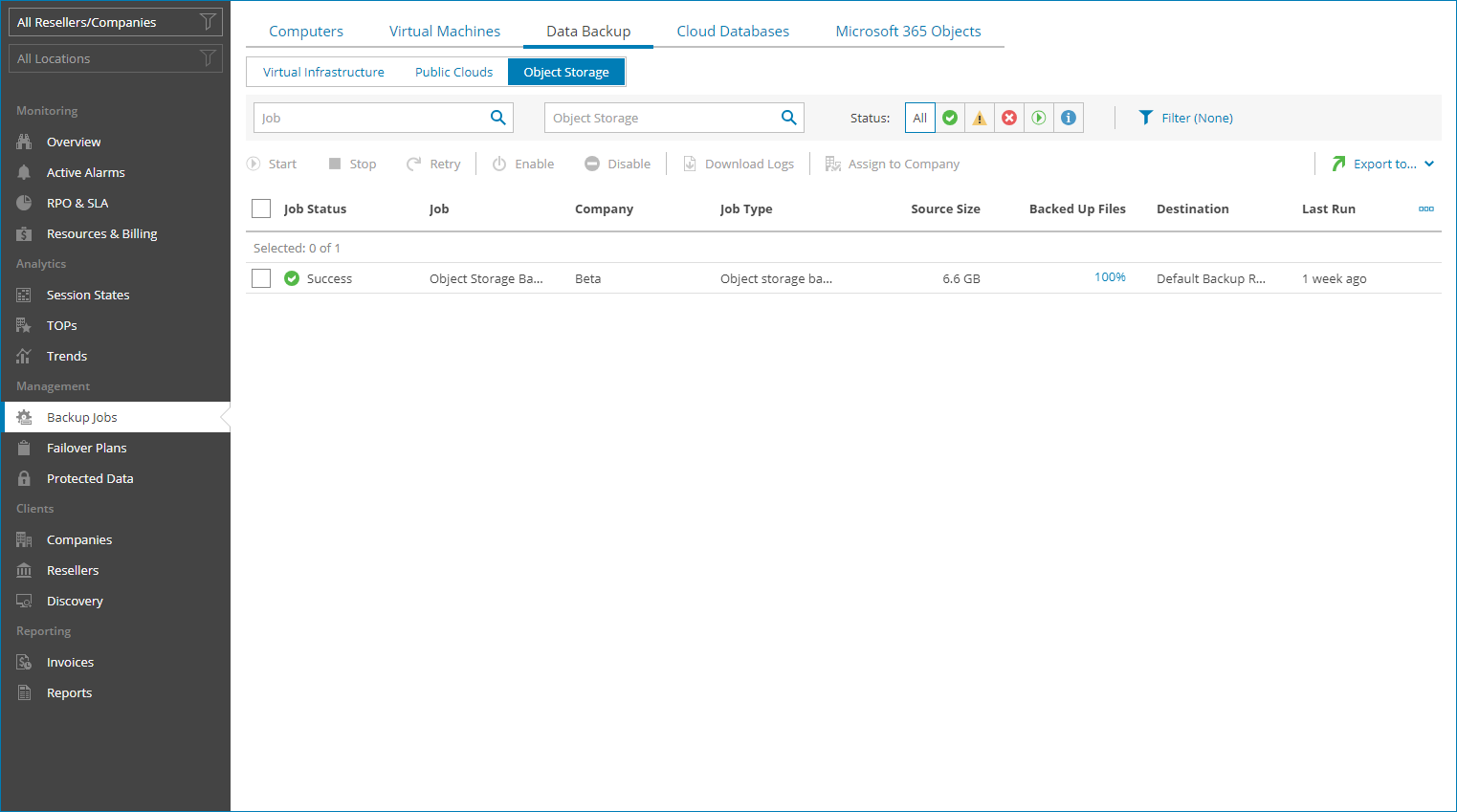The width and height of the screenshot is (1457, 812).
Task: Click the 'Object Storage Ba...' job name
Action: (486, 278)
